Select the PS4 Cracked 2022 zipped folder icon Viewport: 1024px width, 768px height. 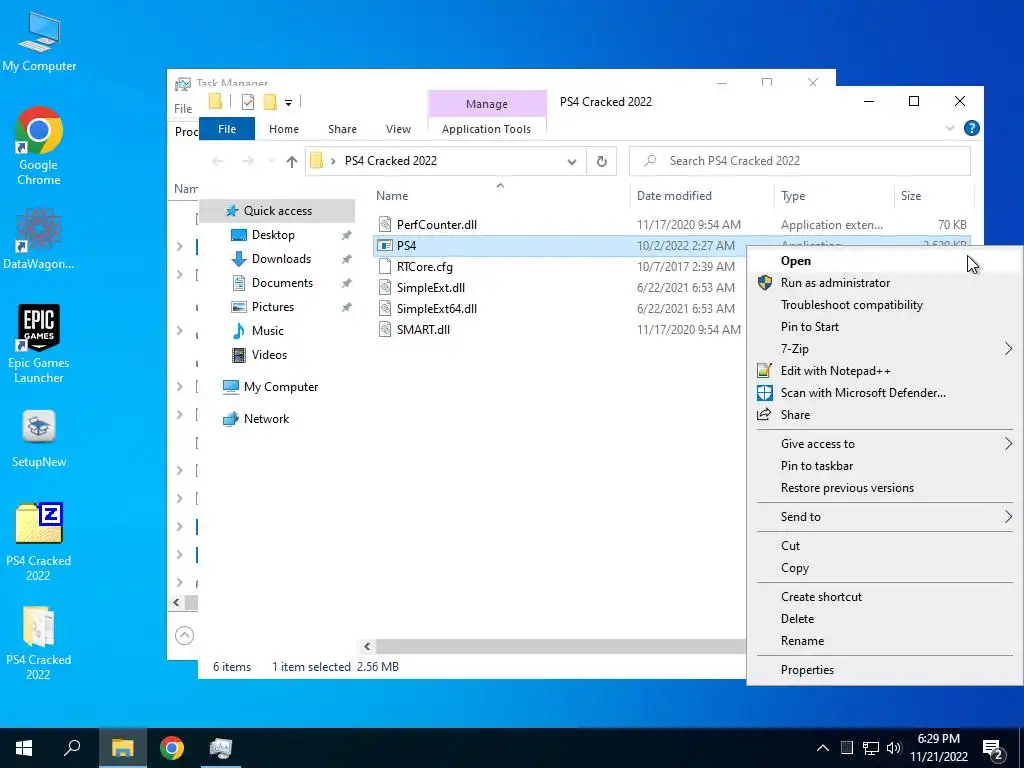(39, 643)
